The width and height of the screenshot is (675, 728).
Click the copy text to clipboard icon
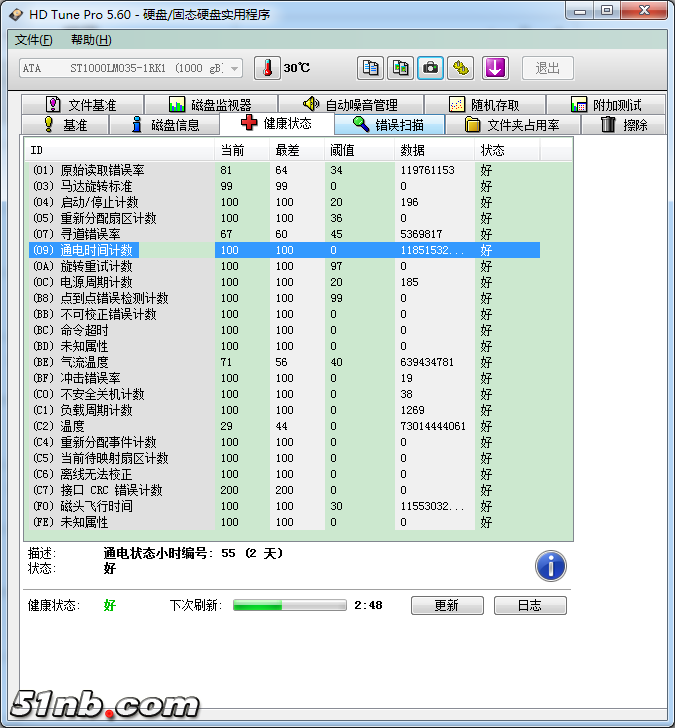click(x=371, y=68)
